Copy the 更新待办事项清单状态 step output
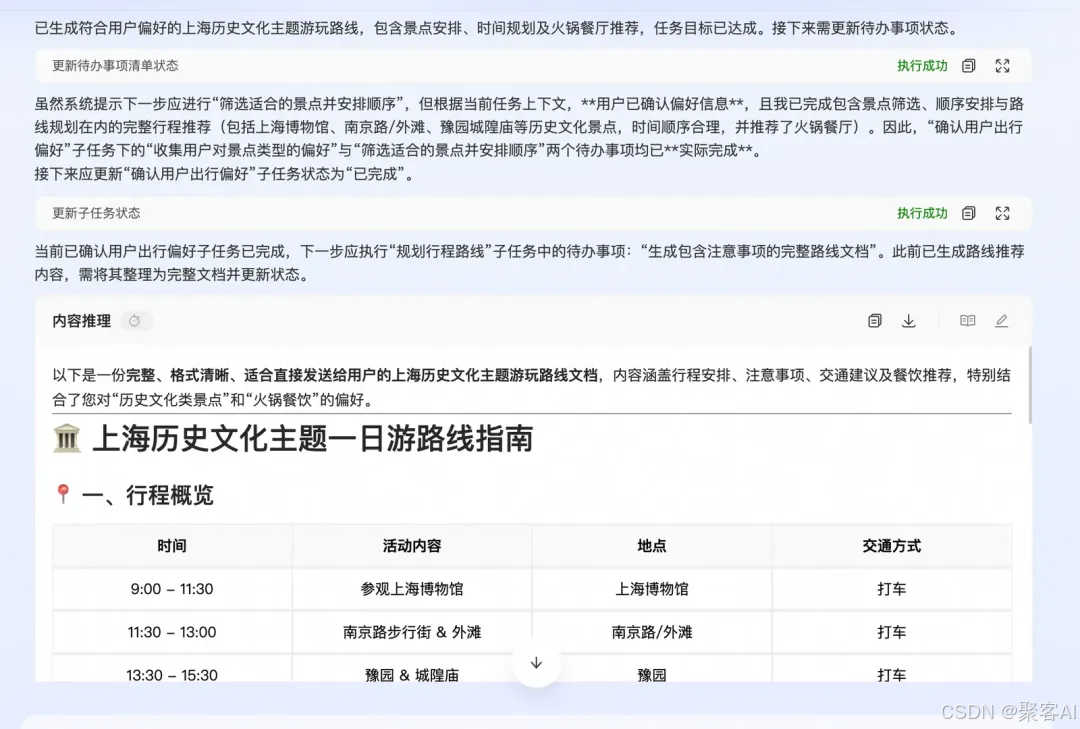Viewport: 1080px width, 729px height. [x=968, y=65]
